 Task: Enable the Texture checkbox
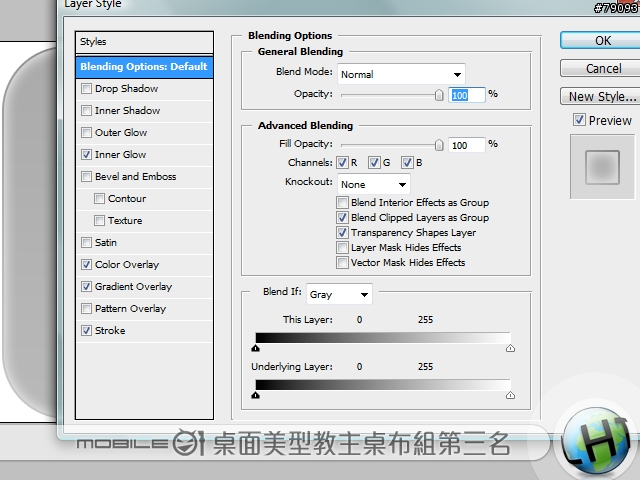(x=99, y=221)
